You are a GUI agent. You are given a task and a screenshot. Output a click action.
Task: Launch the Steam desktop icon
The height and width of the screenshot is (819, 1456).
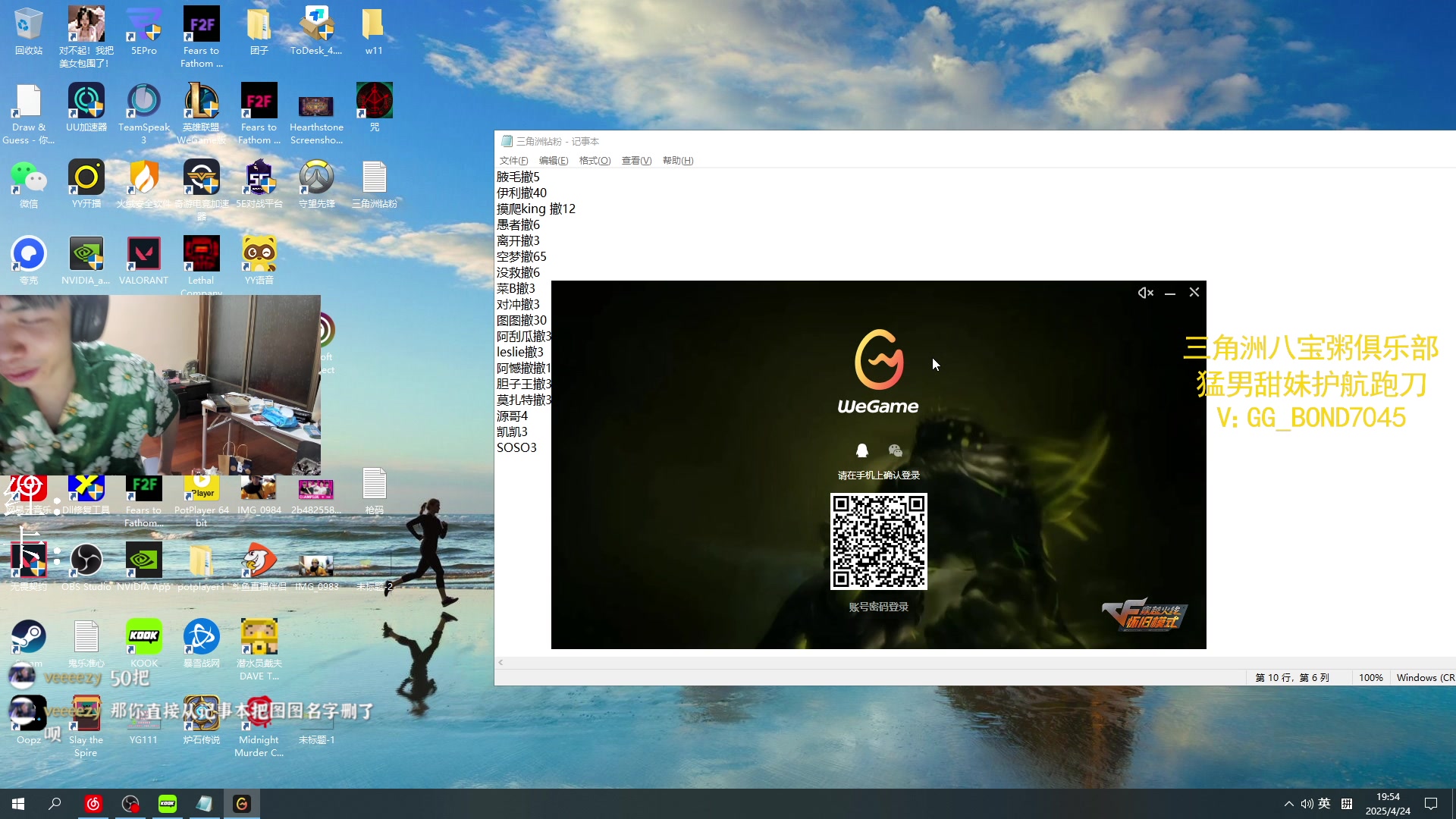pyautogui.click(x=29, y=644)
